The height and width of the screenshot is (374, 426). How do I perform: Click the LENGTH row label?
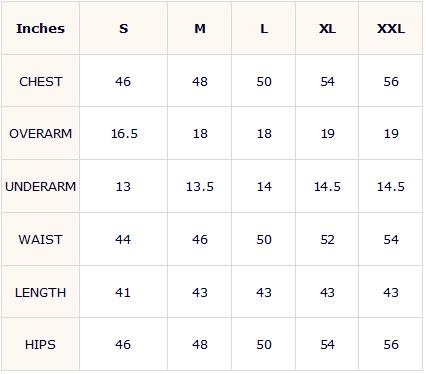[x=40, y=292]
